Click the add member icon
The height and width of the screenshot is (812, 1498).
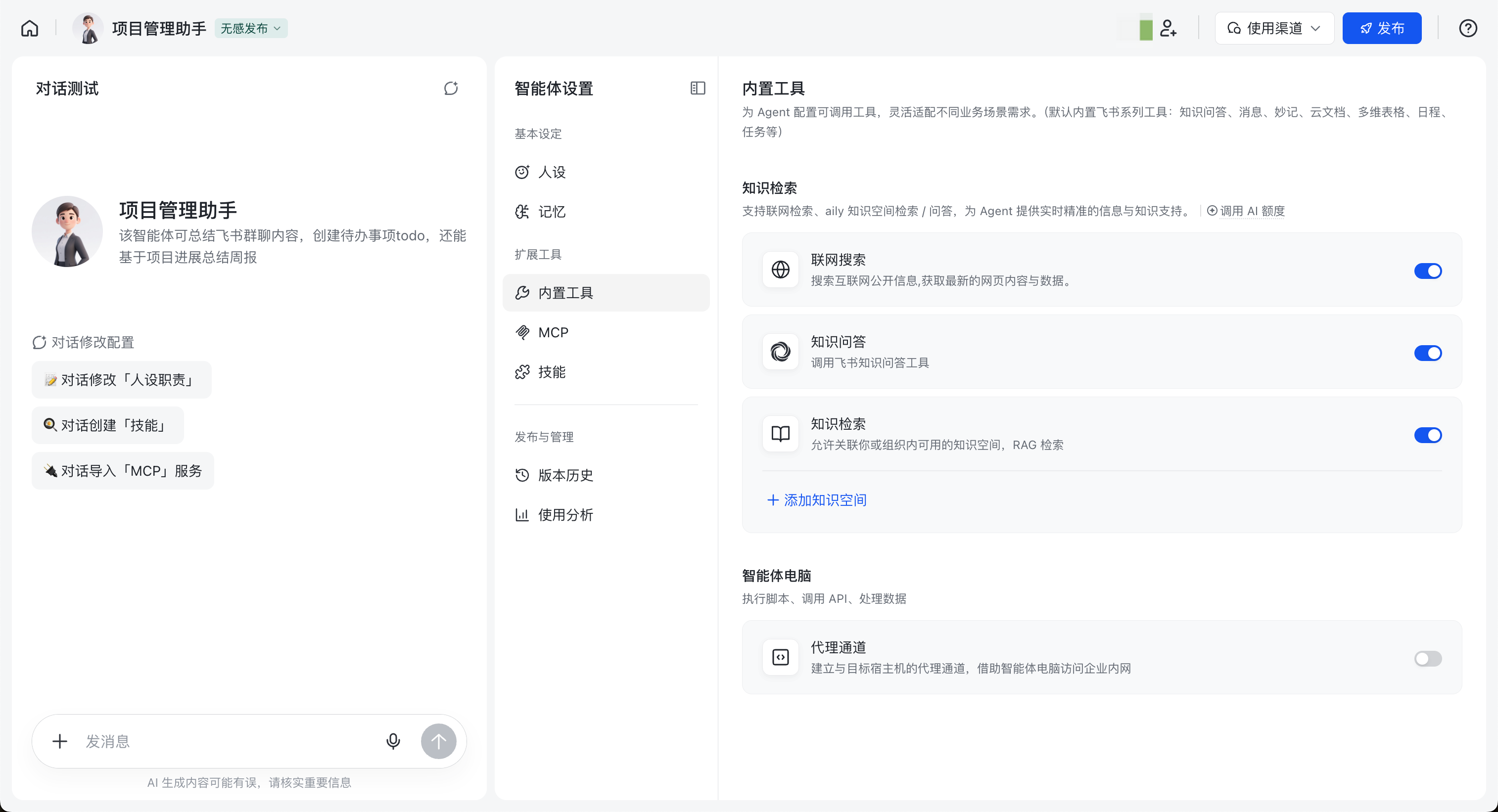pyautogui.click(x=1168, y=29)
